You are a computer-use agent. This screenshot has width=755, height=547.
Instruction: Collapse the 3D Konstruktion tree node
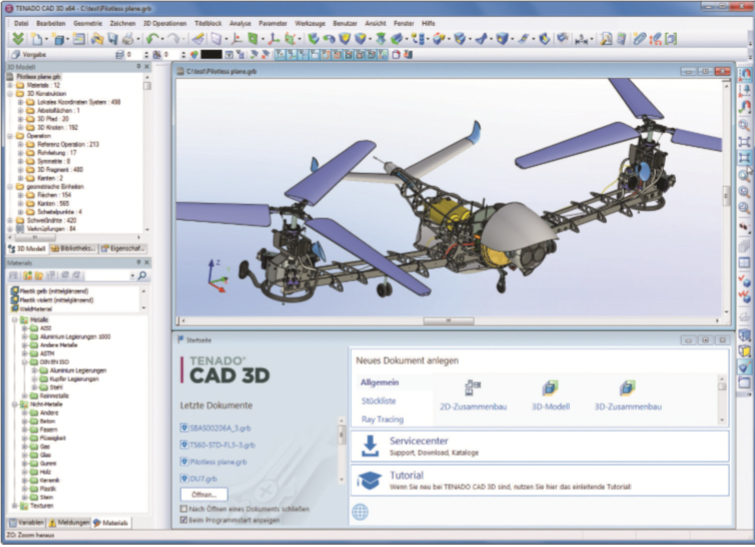[10, 94]
